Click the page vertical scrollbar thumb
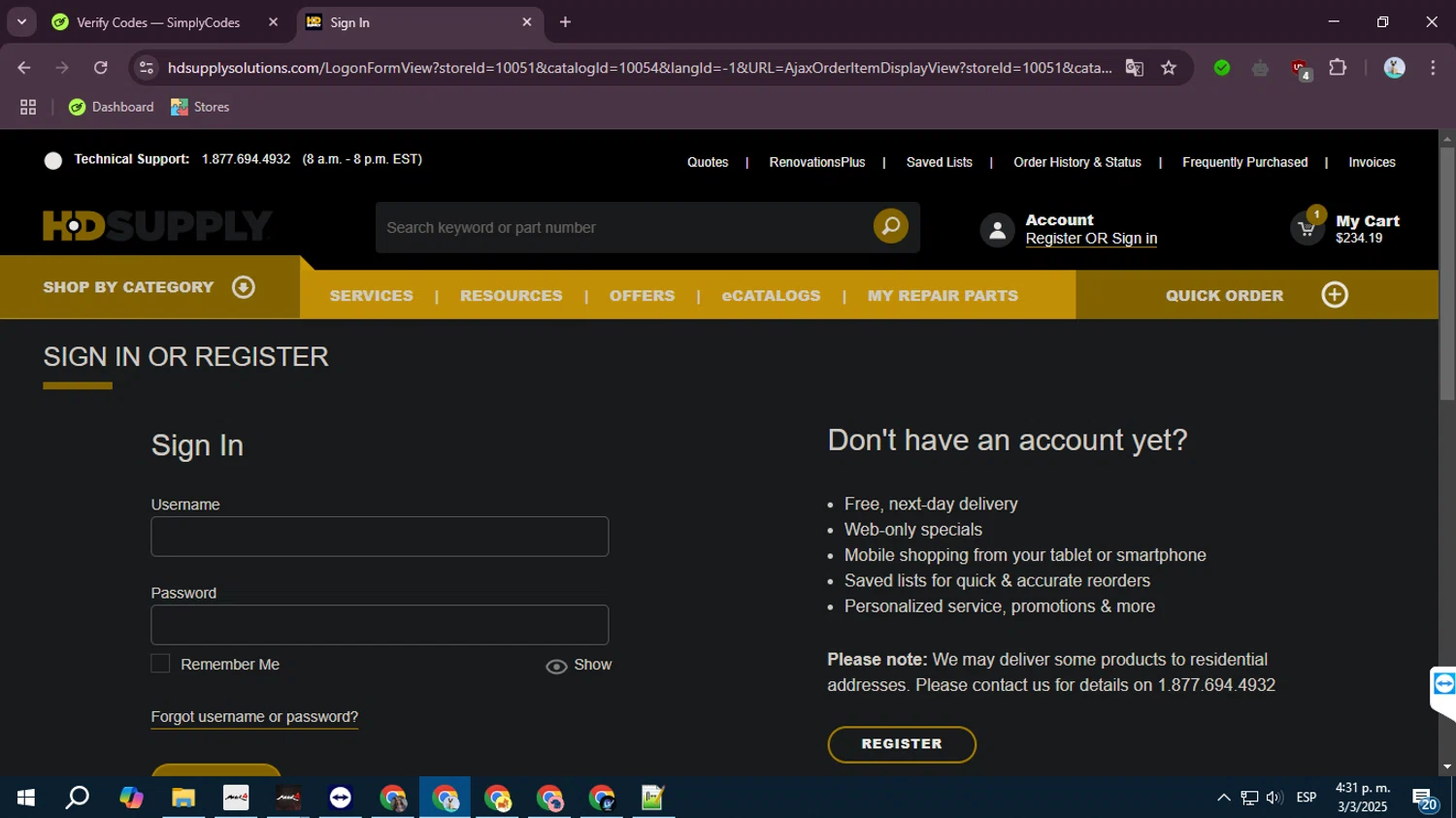The image size is (1456, 818). [x=1447, y=274]
